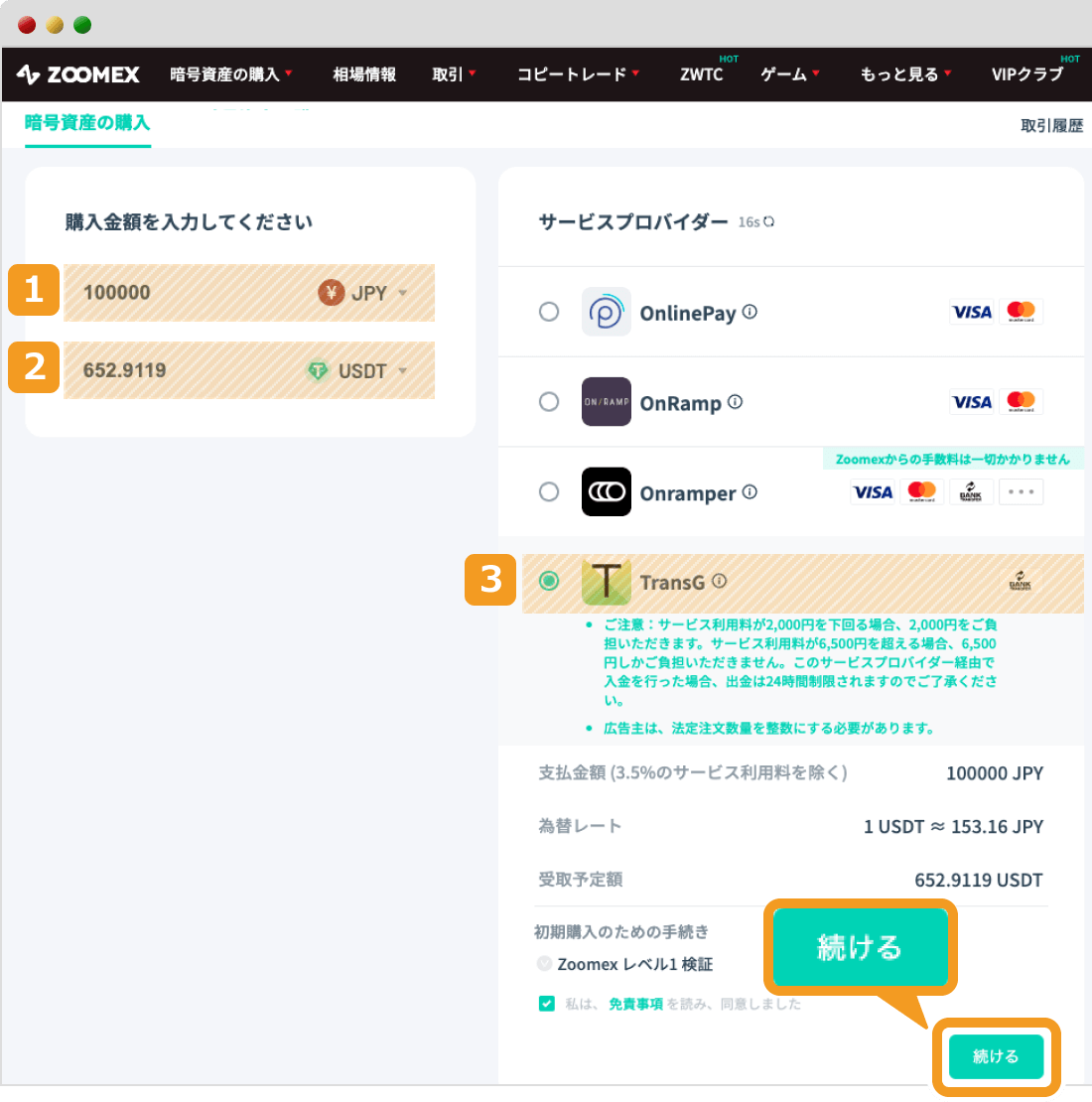
Task: Click the red macOS close button
Action: pos(27,25)
